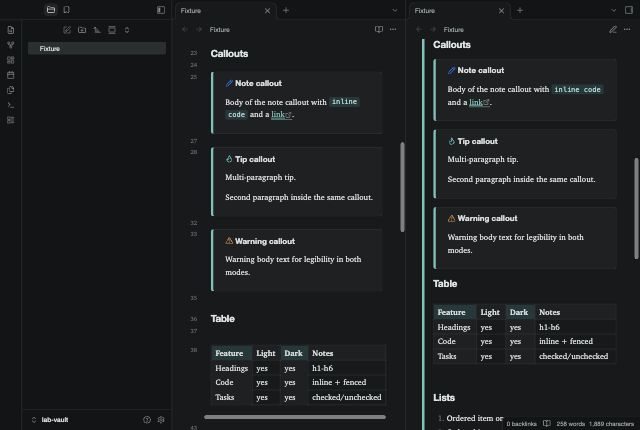Insert template from ribbon icon
Viewport: 640px width, 430px height.
click(11, 90)
